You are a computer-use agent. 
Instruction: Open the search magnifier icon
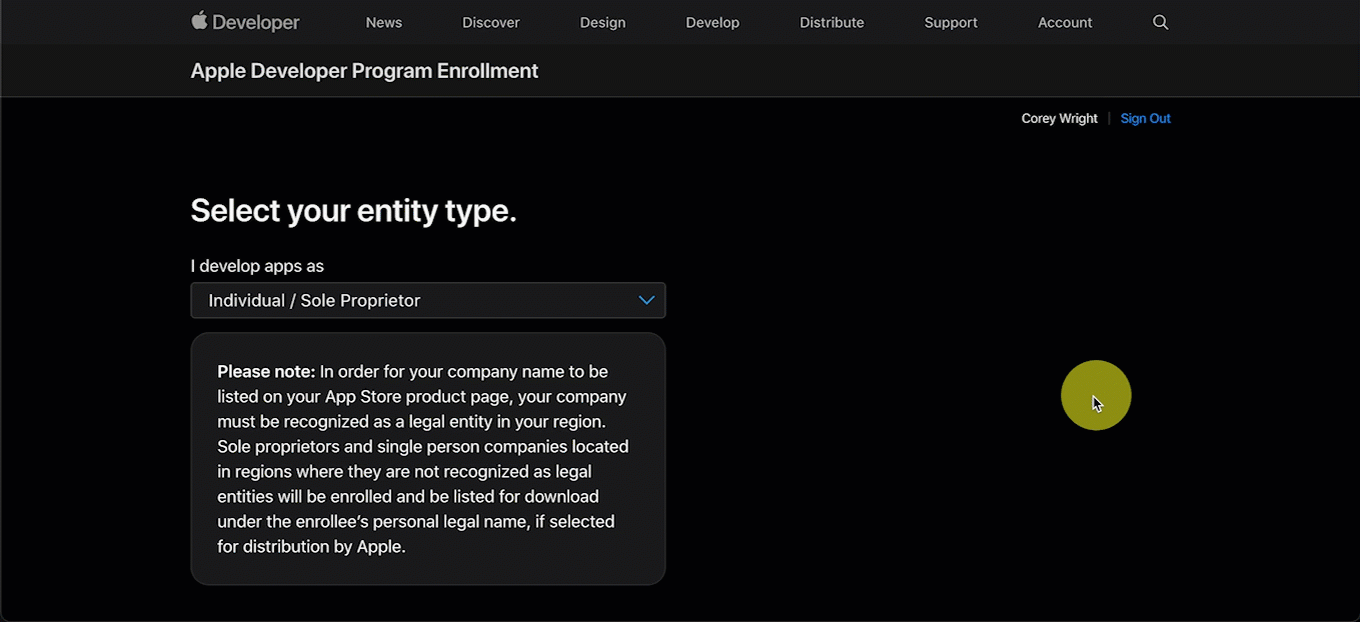point(1160,22)
